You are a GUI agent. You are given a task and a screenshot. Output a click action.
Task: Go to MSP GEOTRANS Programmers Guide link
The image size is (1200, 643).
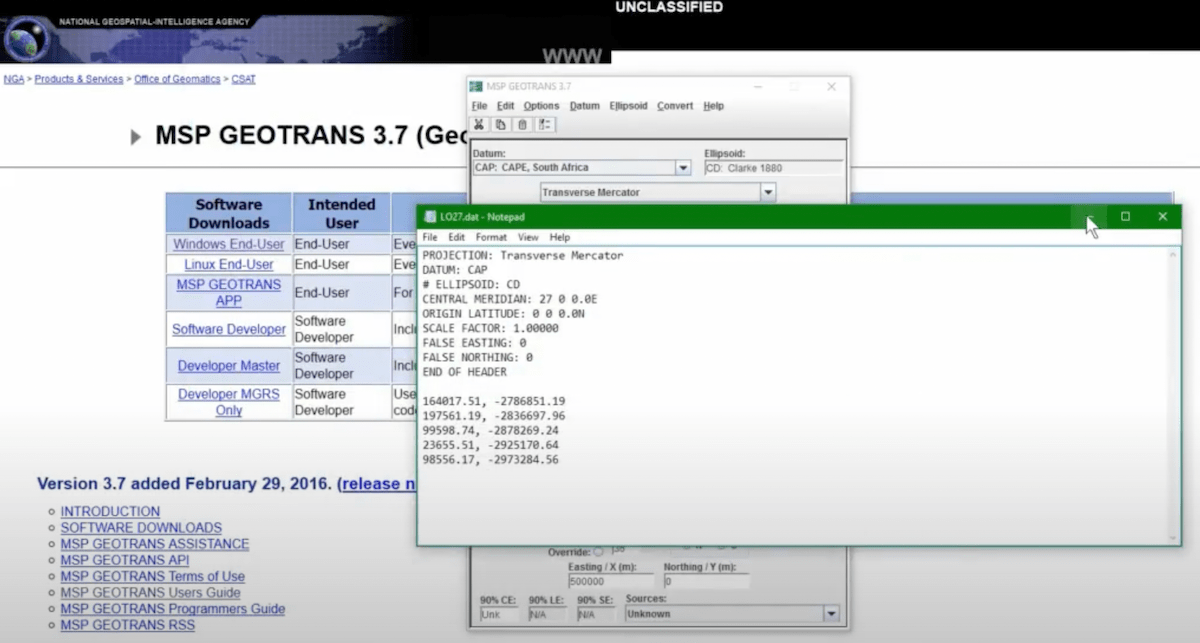pos(172,608)
